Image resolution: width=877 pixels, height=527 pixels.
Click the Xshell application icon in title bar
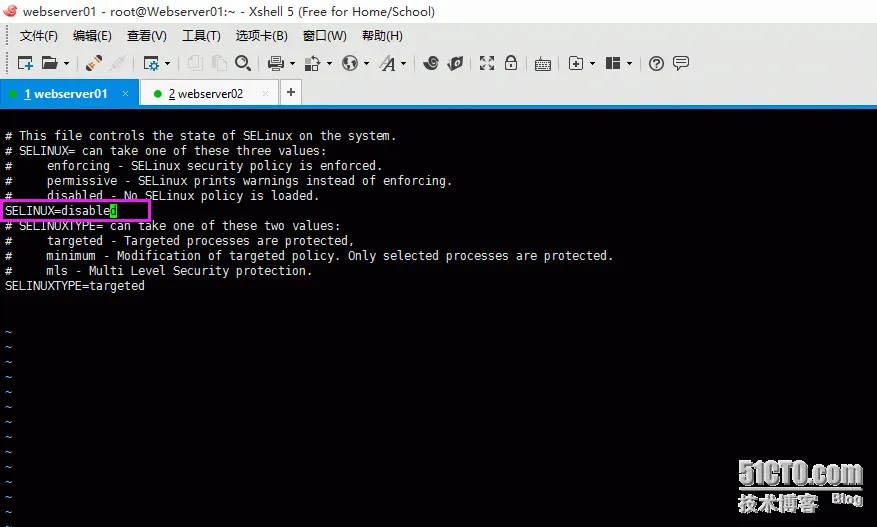click(x=10, y=10)
